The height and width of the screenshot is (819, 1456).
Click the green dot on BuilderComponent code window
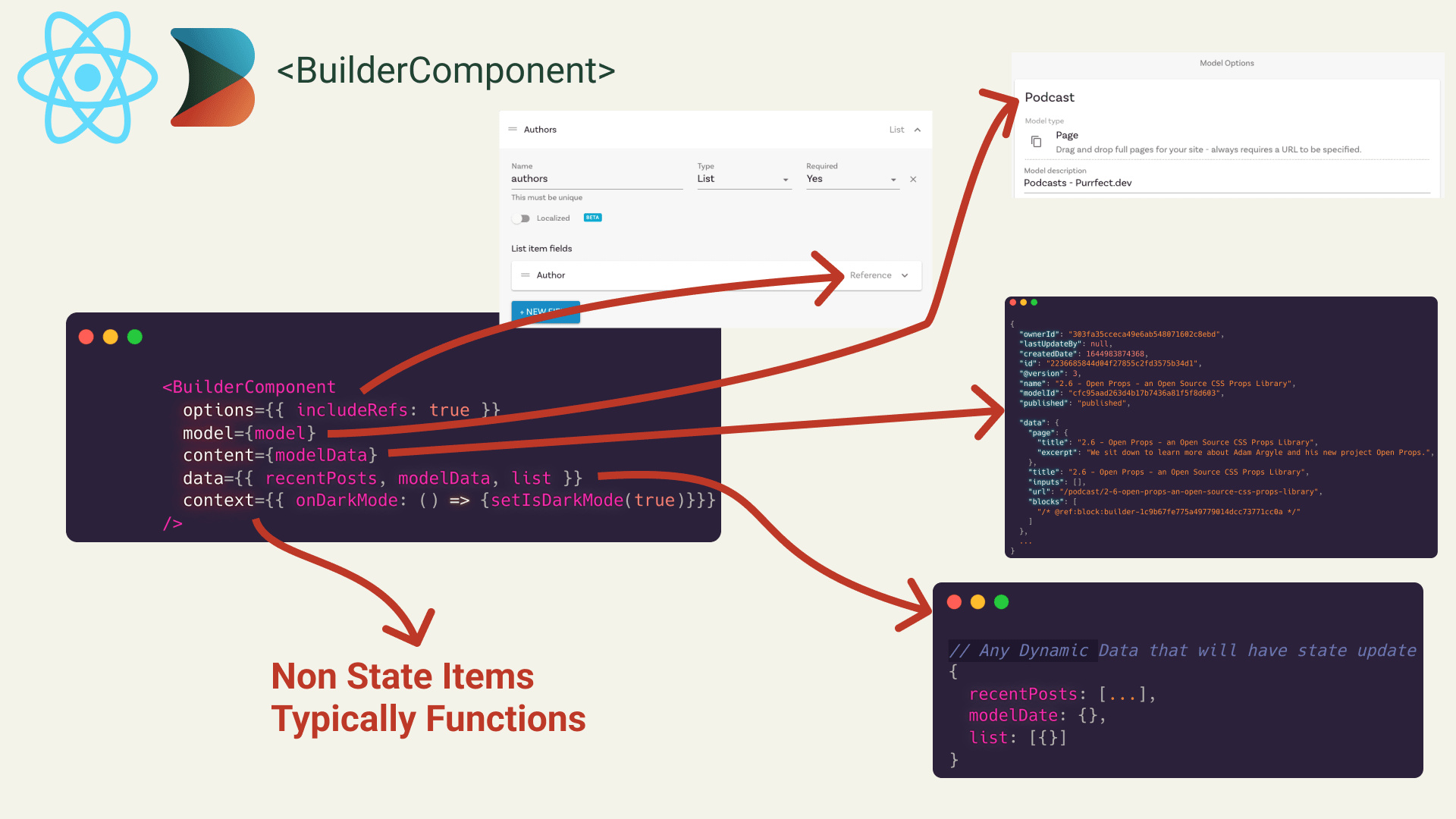tap(135, 337)
